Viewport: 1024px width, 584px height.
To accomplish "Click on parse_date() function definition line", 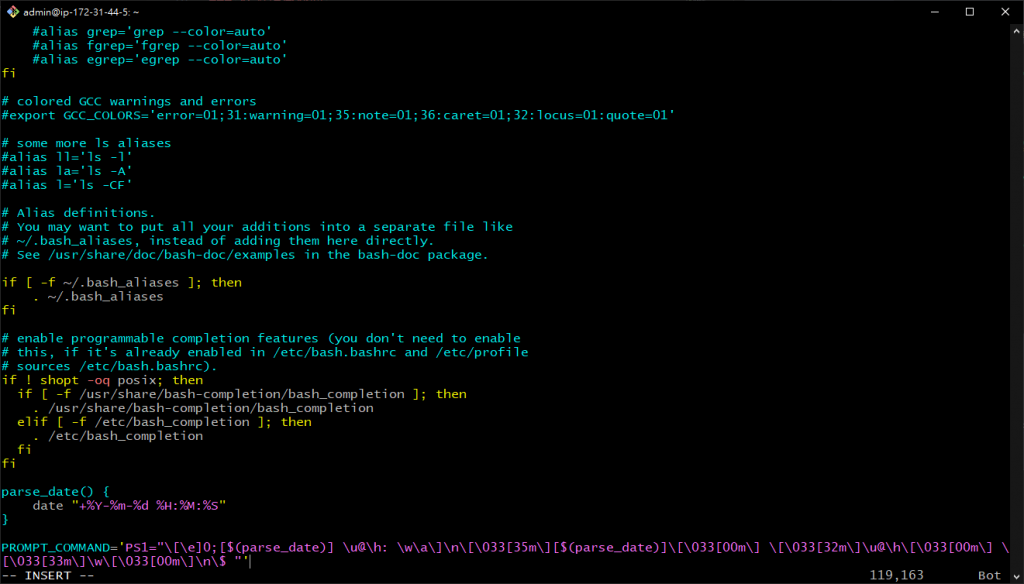I will 56,491.
